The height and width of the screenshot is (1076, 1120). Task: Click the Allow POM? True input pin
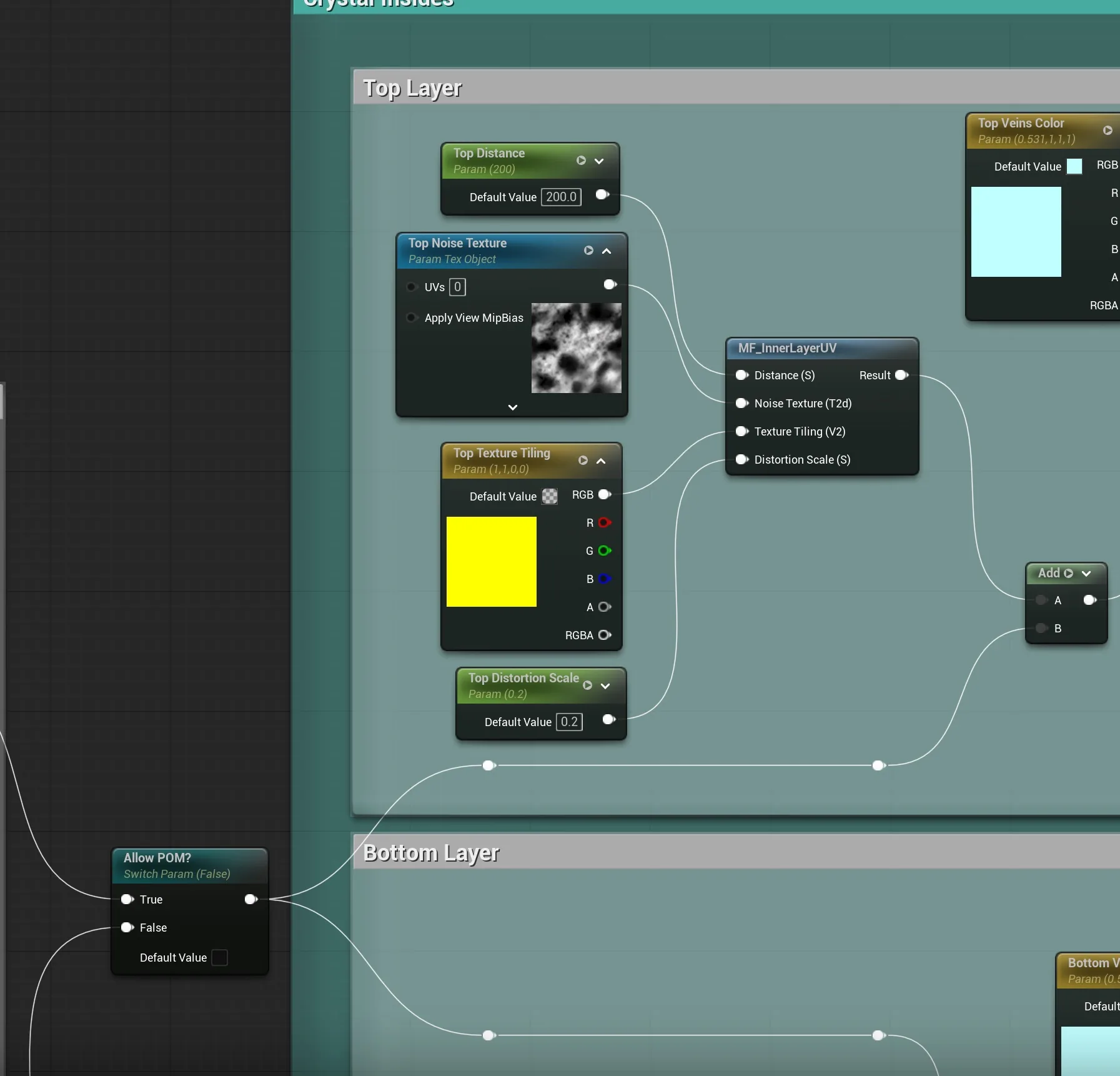pos(127,899)
